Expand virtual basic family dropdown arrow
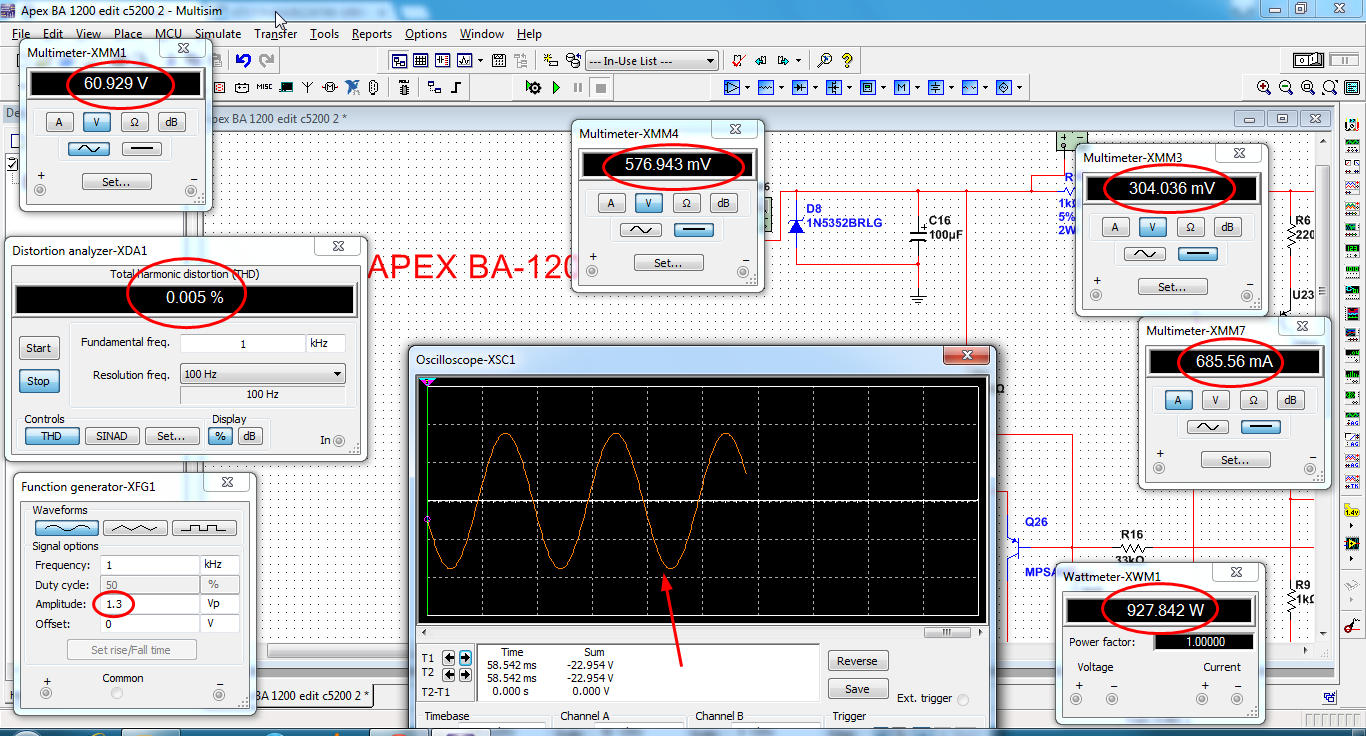Viewport: 1366px width, 736px height. click(782, 87)
